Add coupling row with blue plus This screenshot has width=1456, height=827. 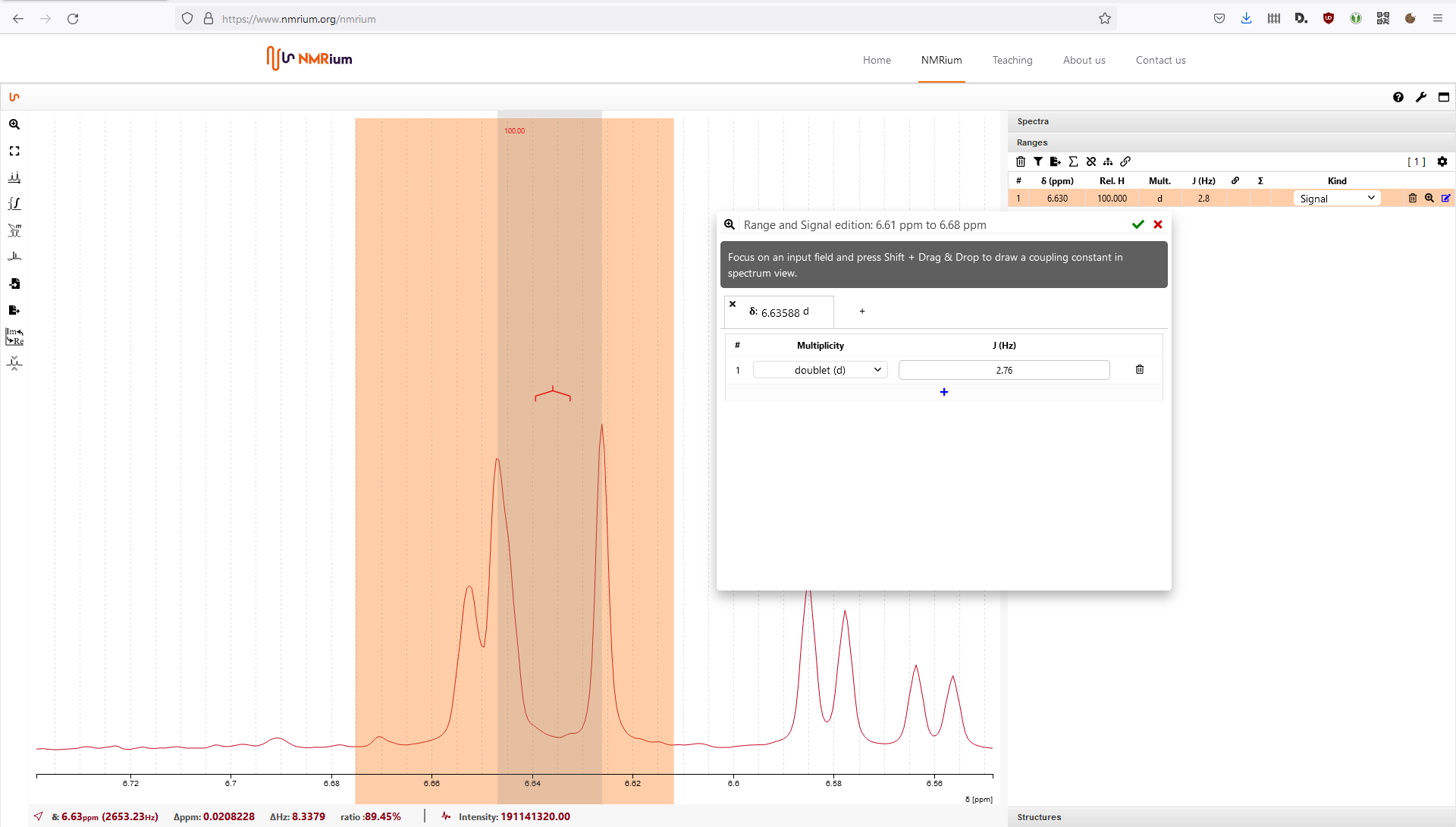pos(944,392)
